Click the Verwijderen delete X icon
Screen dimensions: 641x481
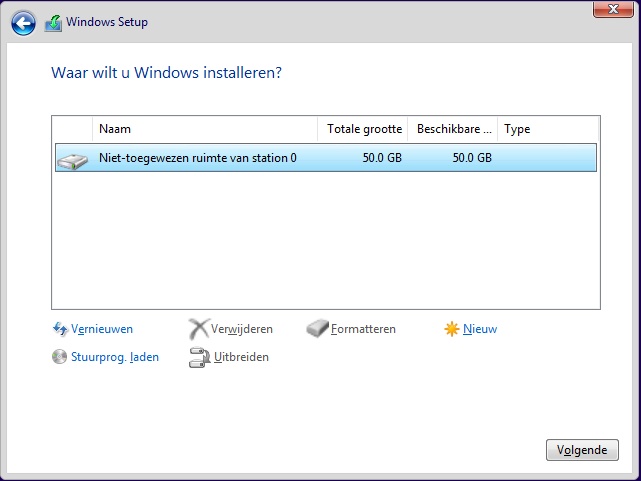pyautogui.click(x=198, y=329)
